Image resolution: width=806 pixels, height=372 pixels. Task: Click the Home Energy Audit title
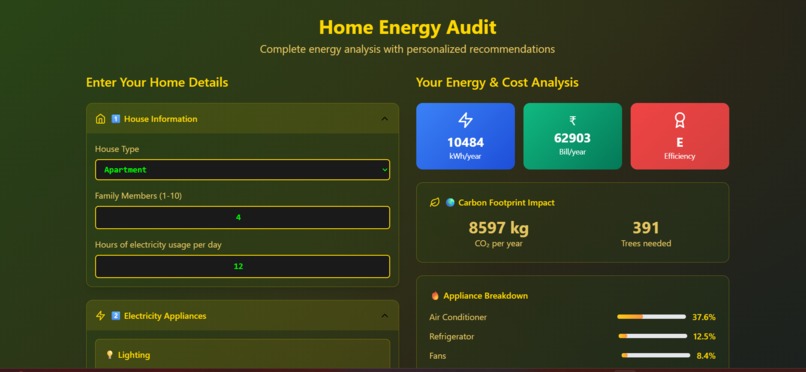click(408, 27)
